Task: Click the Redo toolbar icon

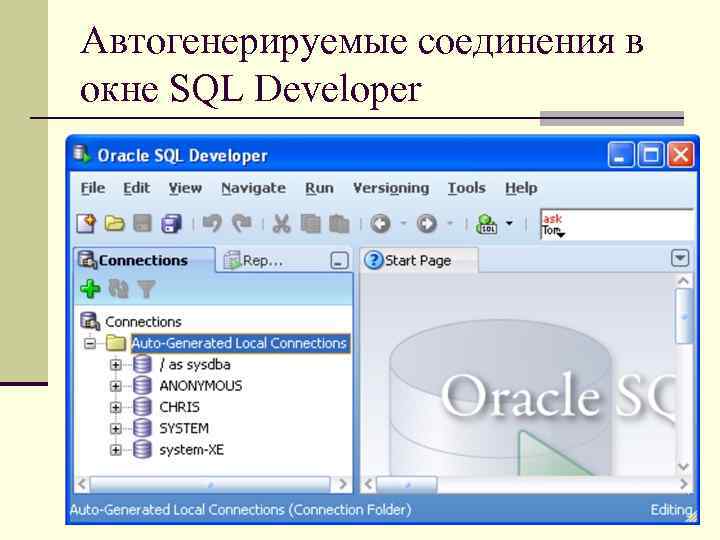Action: coord(242,224)
